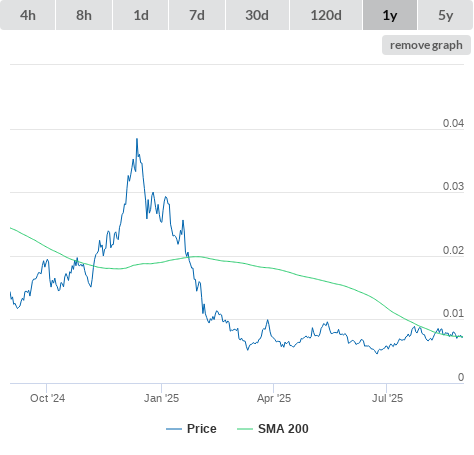Show the 5y price history
This screenshot has height=455, width=474.
coord(445,15)
